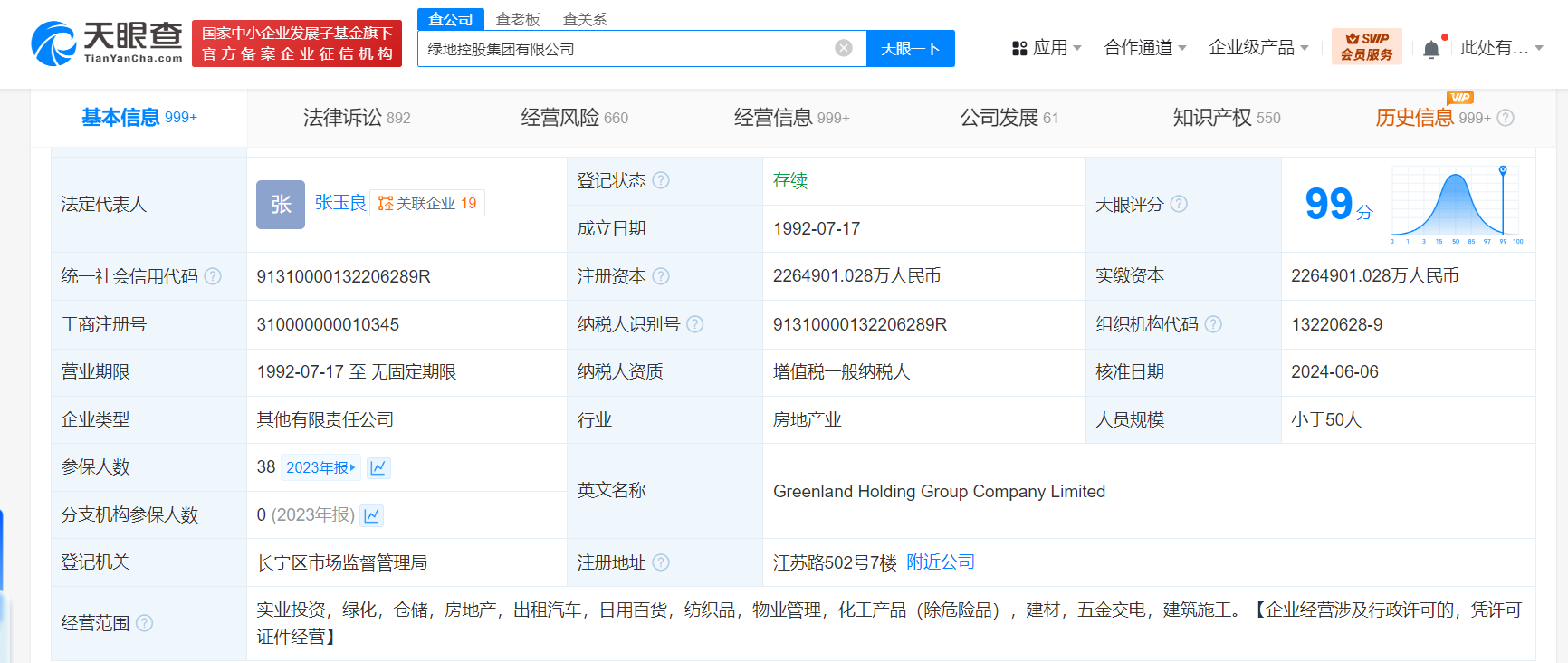Open legal representative 张玉良 link
This screenshot has height=663, width=1568.
(340, 203)
